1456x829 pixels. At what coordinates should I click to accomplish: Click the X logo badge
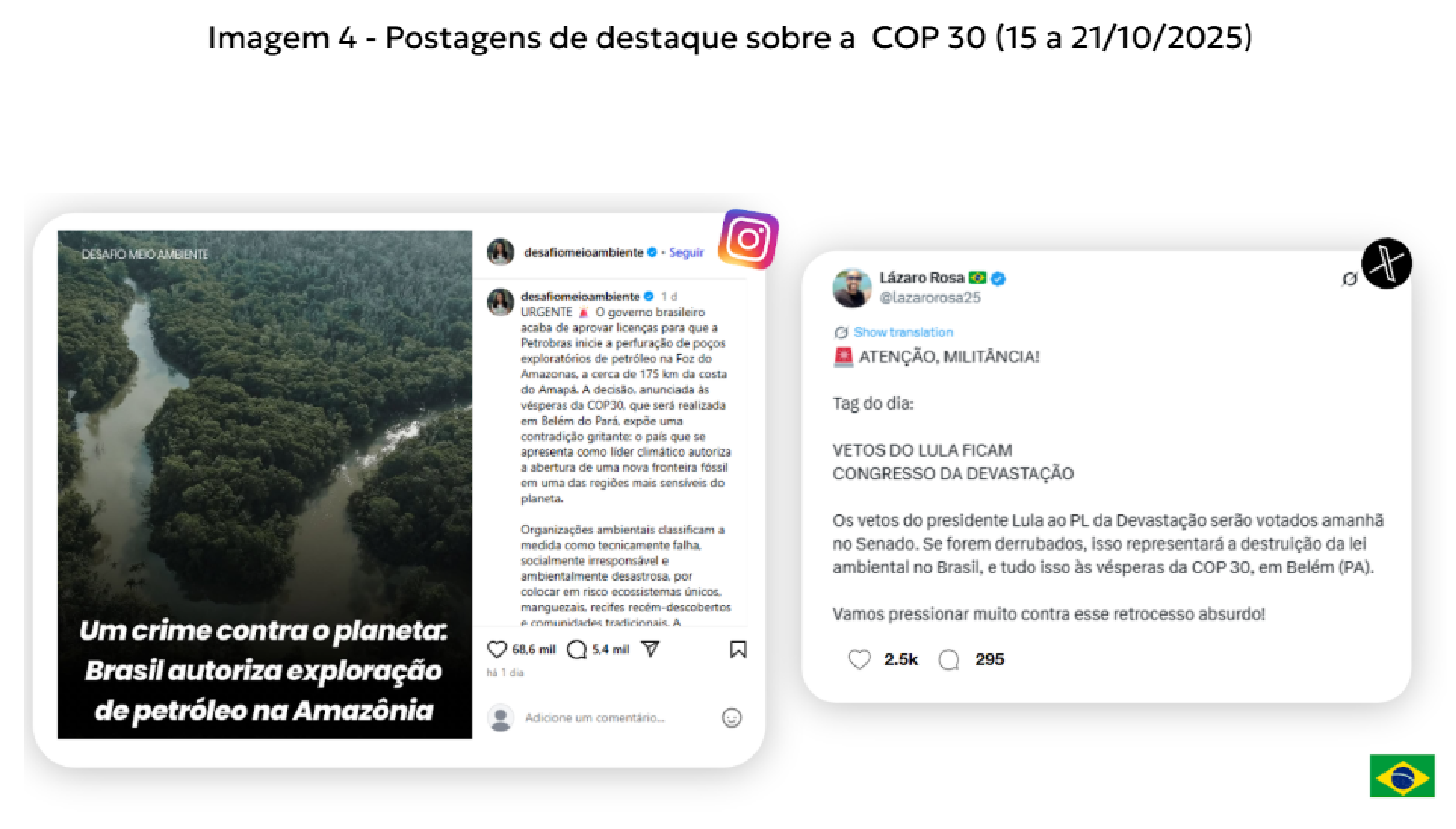coord(1387,263)
